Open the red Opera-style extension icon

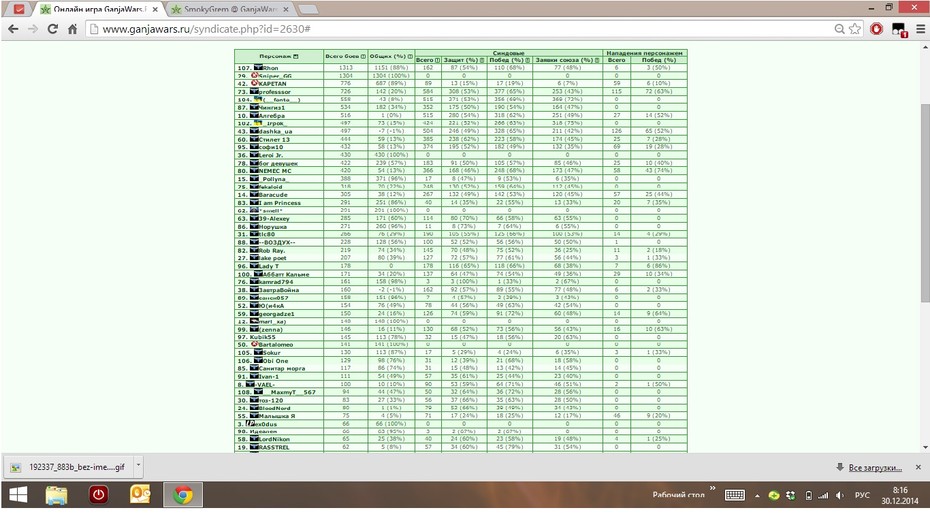pyautogui.click(x=877, y=28)
